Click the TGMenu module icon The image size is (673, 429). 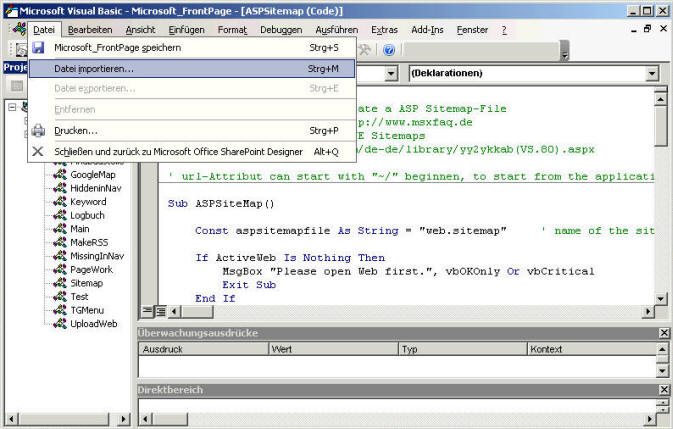60,310
